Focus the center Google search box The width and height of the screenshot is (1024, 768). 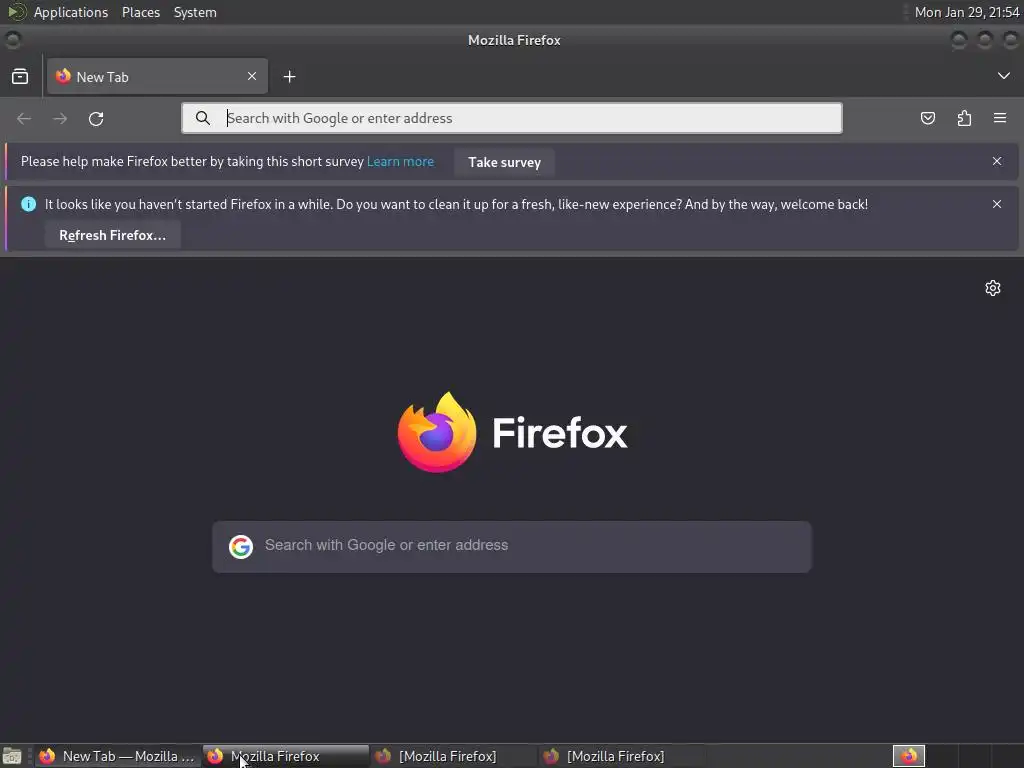click(x=512, y=547)
